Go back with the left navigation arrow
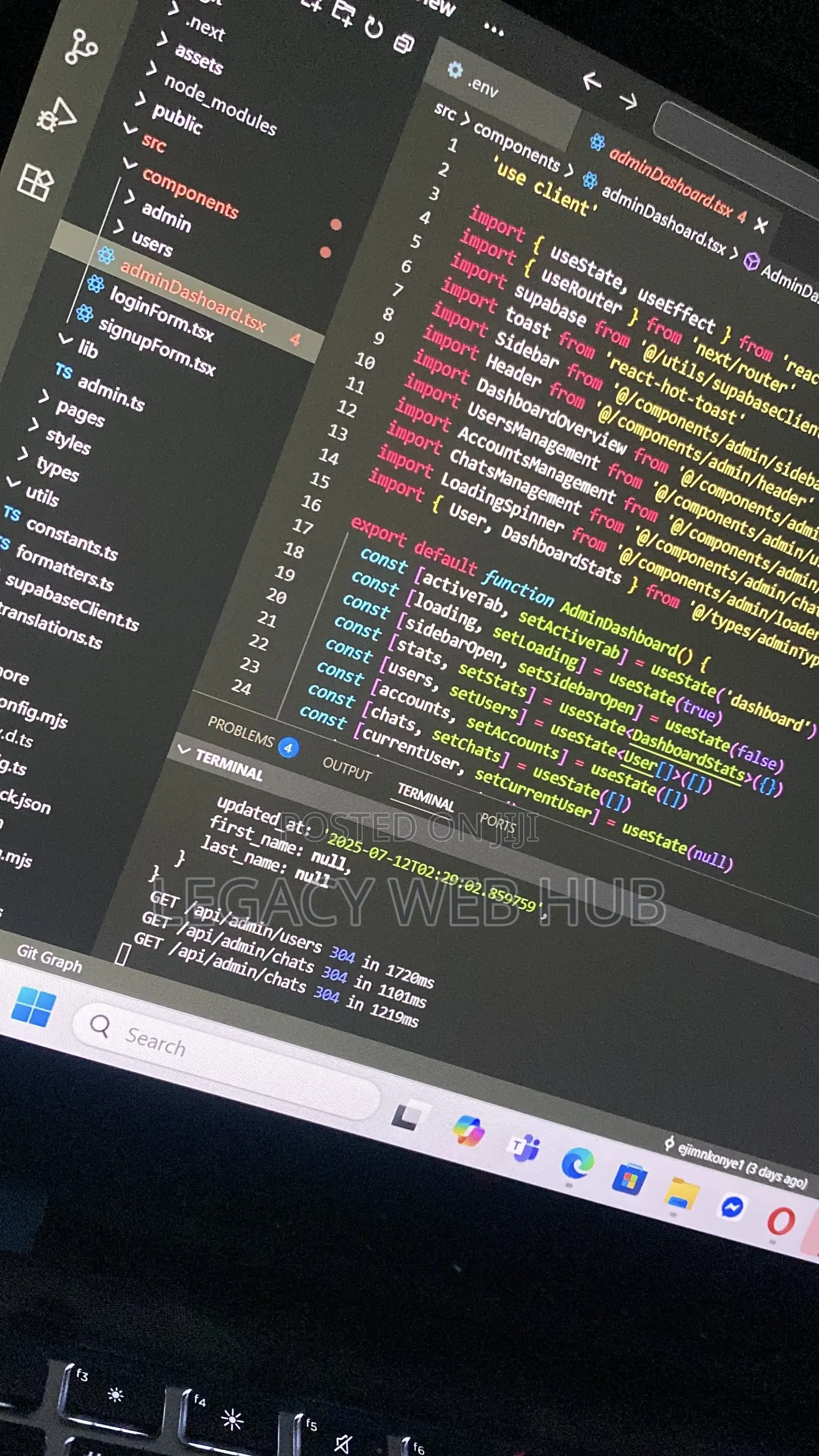This screenshot has height=1456, width=819. tap(592, 81)
